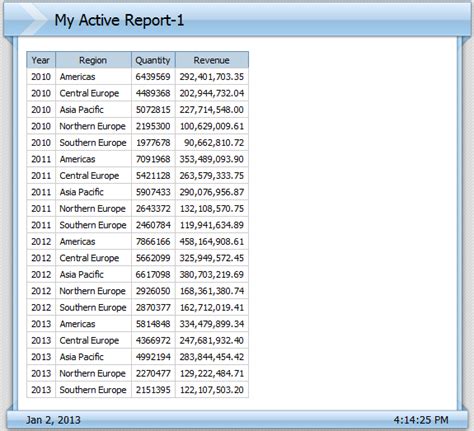This screenshot has height=431, width=474.
Task: Click the Revenue column header
Action: 212,60
